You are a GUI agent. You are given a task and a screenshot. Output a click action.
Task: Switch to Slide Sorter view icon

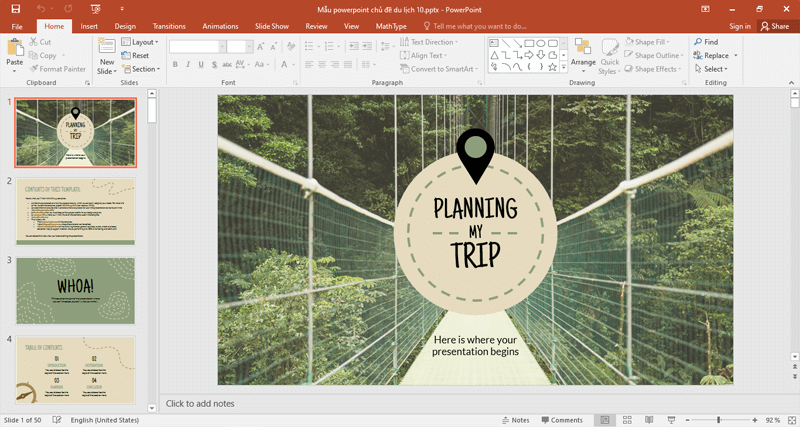click(x=627, y=420)
